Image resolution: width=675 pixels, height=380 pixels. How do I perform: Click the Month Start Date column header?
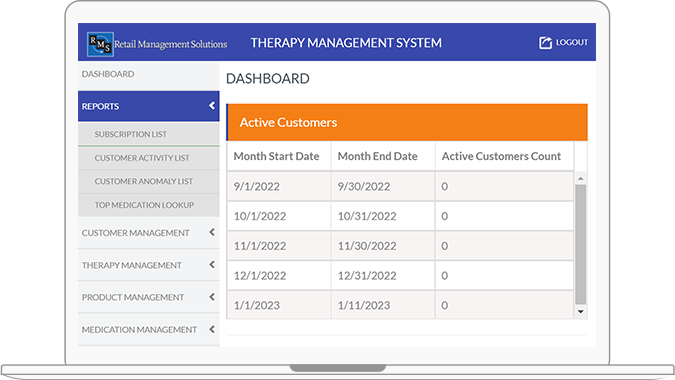(279, 156)
